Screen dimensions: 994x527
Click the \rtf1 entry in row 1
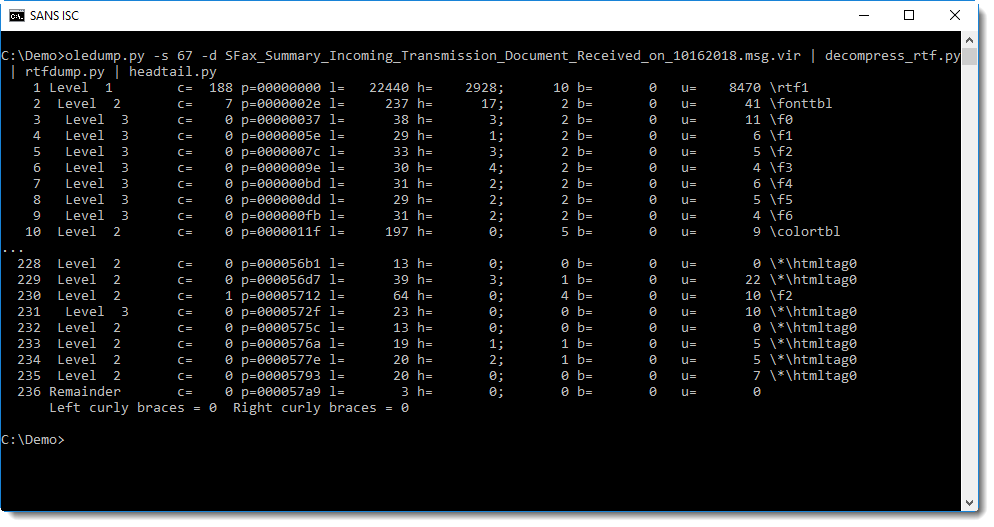coord(789,88)
